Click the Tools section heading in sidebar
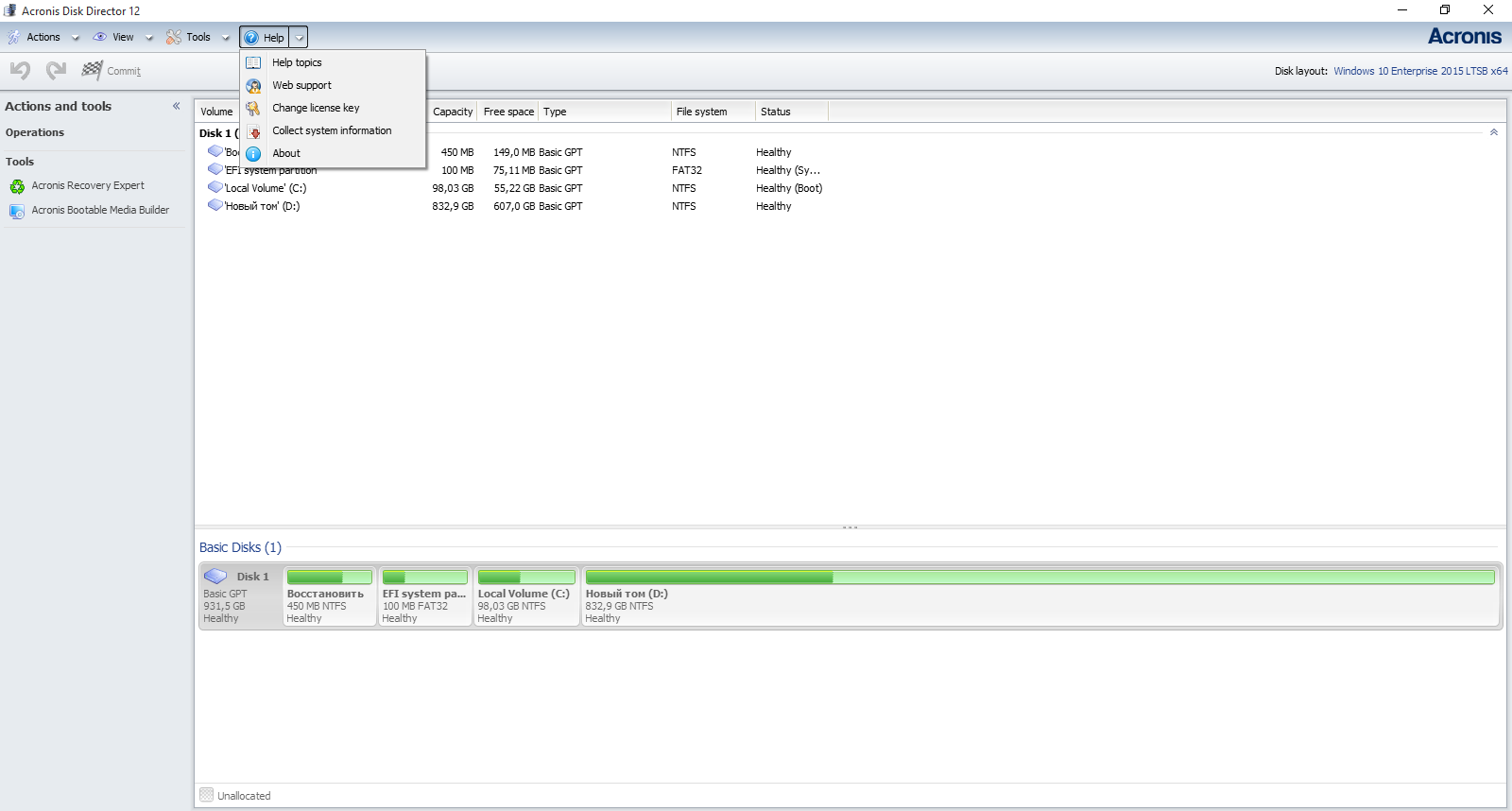The image size is (1512, 811). 20,162
